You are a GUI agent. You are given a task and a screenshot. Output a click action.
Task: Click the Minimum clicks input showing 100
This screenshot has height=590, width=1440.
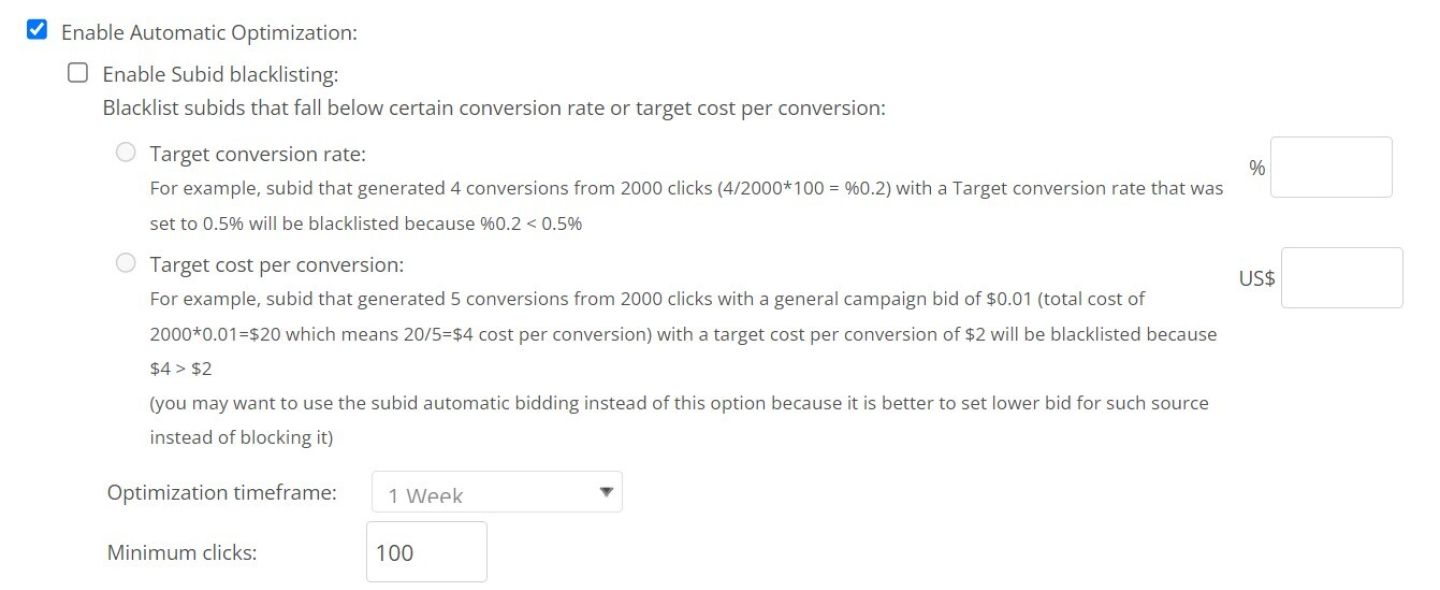426,551
